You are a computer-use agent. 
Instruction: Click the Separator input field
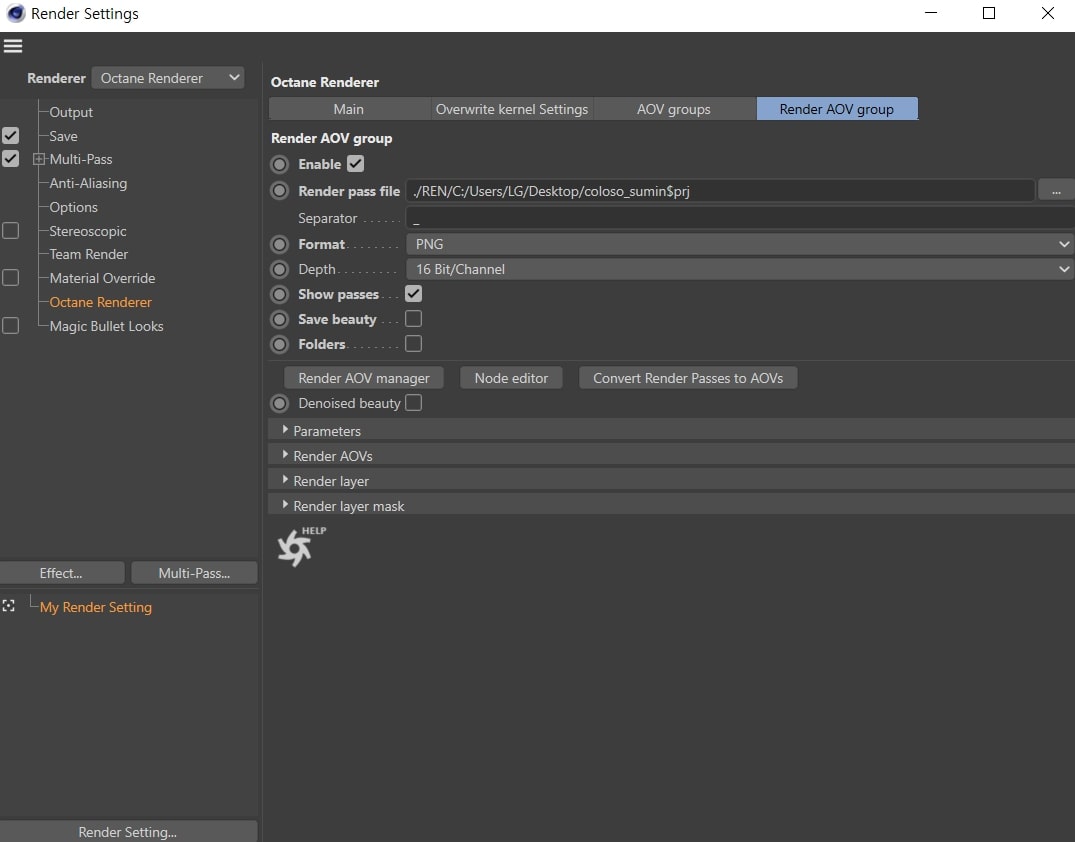point(740,219)
